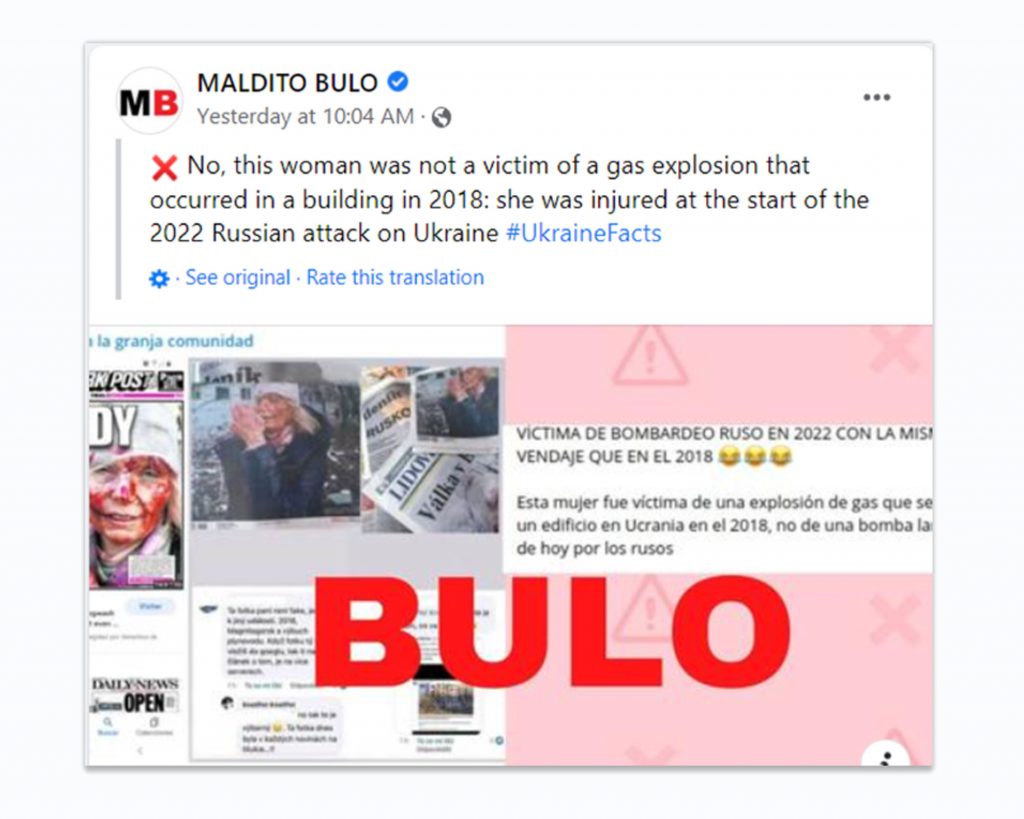Image resolution: width=1024 pixels, height=819 pixels.
Task: Click the 'la granja comunidad' header text
Action: coord(172,342)
